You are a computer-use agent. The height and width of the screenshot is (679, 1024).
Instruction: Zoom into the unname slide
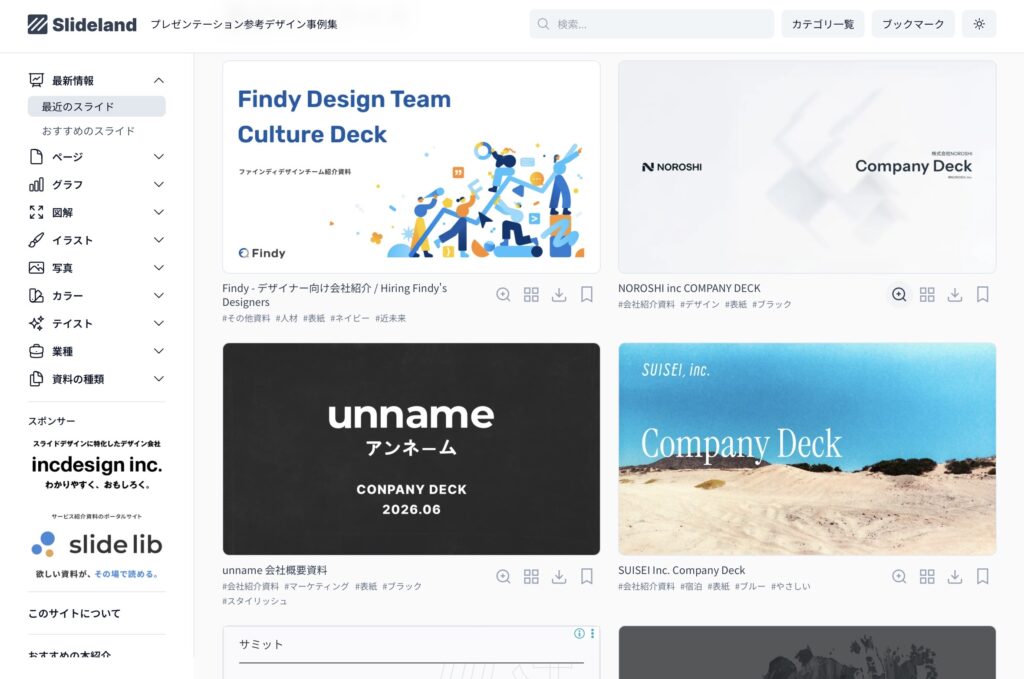(x=503, y=576)
